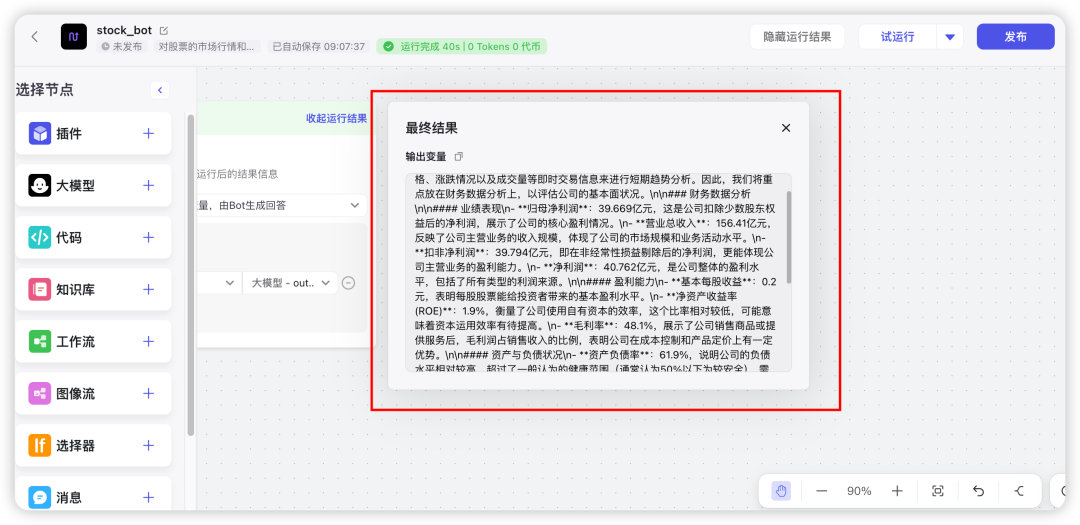Add a 代码 node with its plus

[x=148, y=238]
